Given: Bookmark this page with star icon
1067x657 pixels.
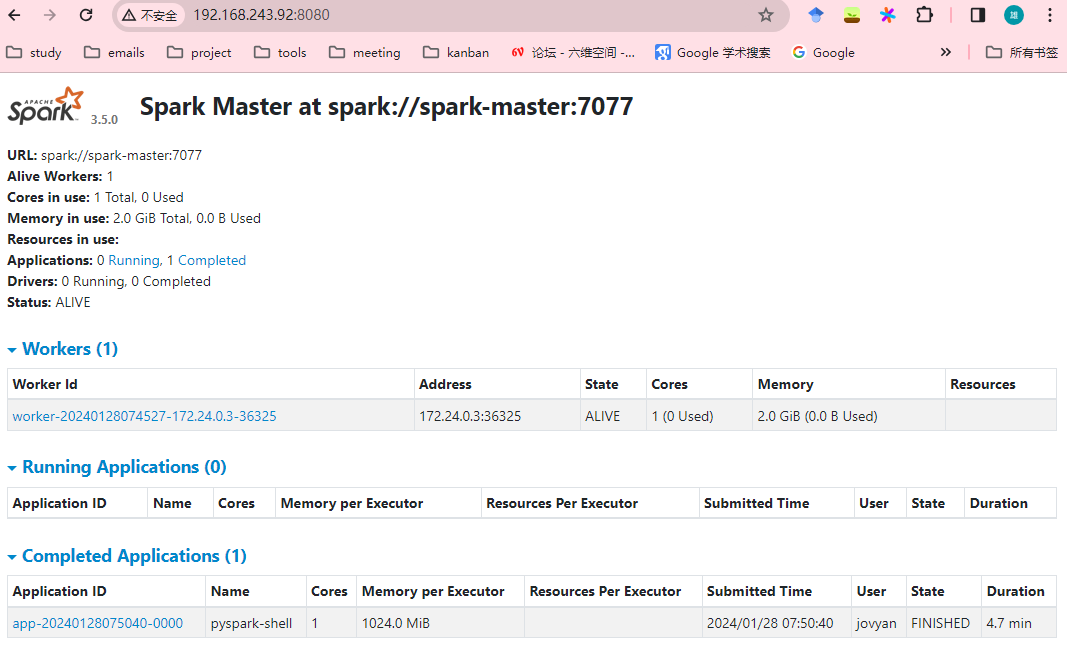Looking at the screenshot, I should coord(766,15).
